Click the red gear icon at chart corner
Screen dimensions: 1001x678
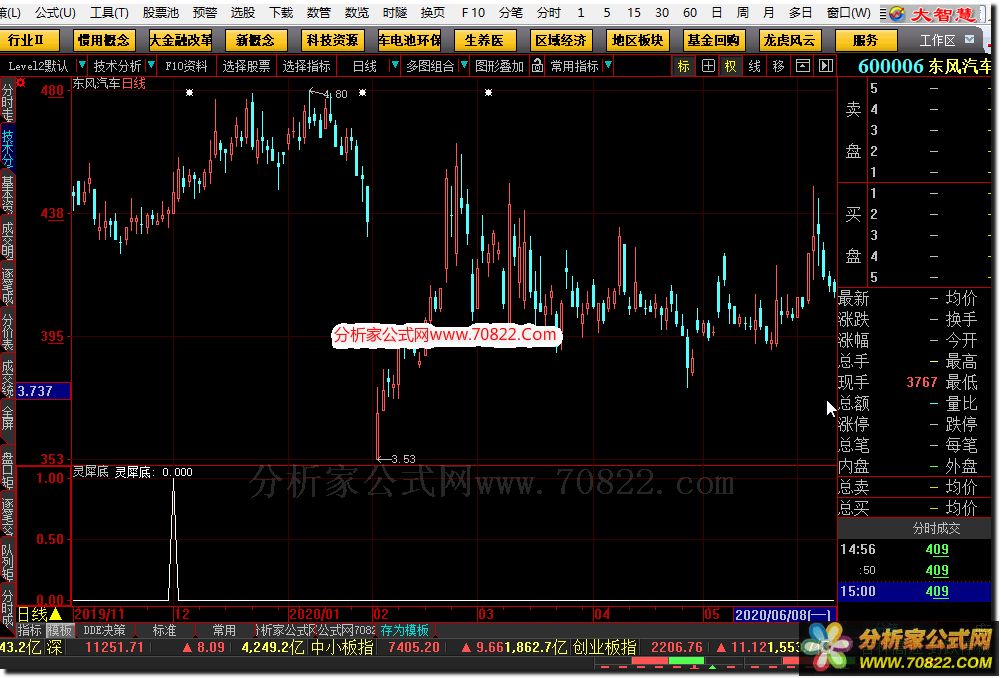20,83
